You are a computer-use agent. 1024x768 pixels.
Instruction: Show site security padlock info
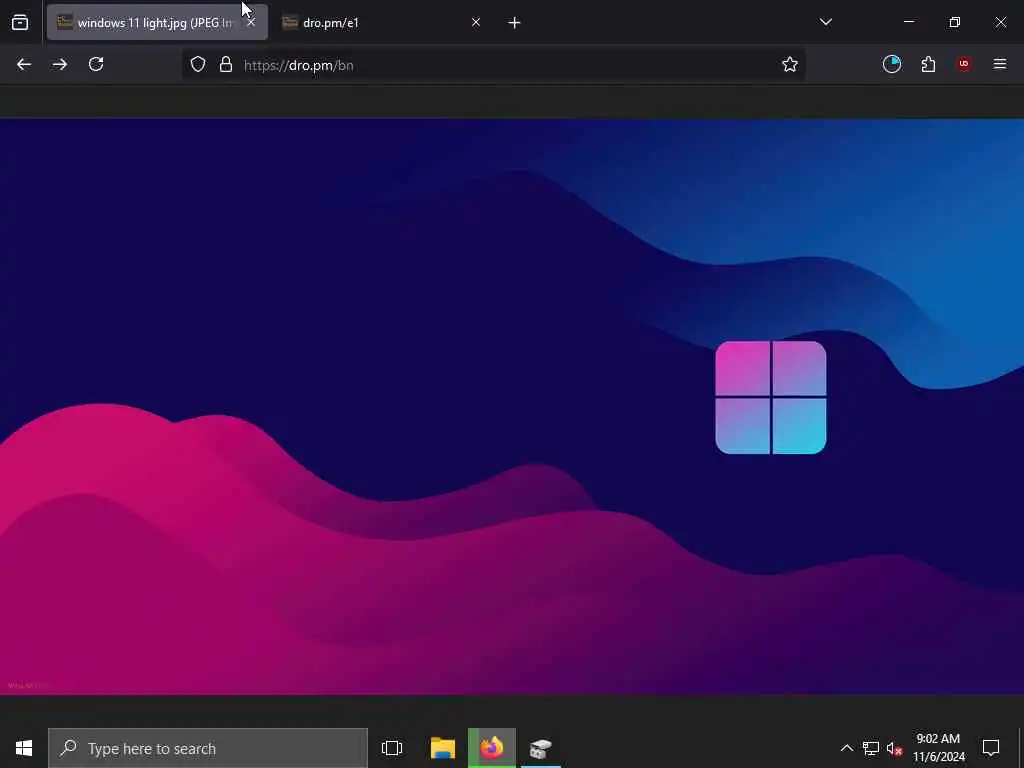click(x=226, y=64)
